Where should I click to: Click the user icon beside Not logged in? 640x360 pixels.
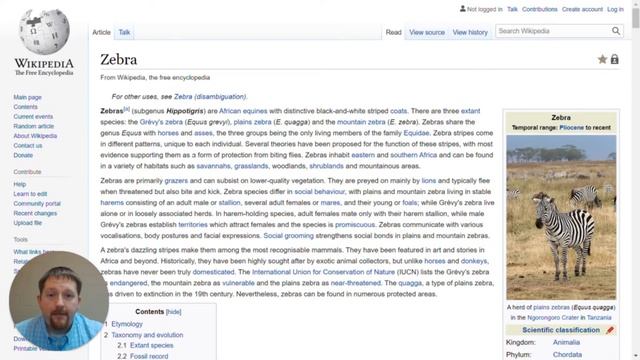[462, 9]
